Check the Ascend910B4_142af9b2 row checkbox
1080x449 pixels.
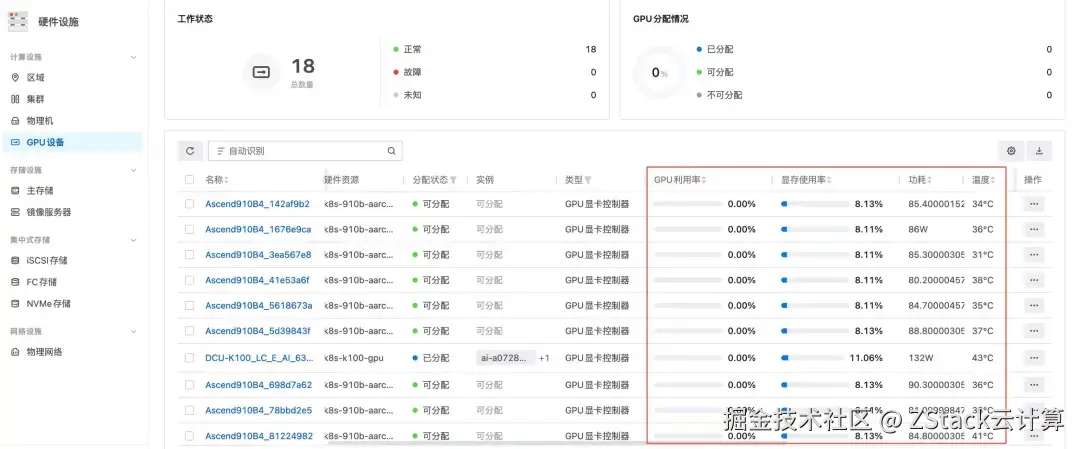189,204
